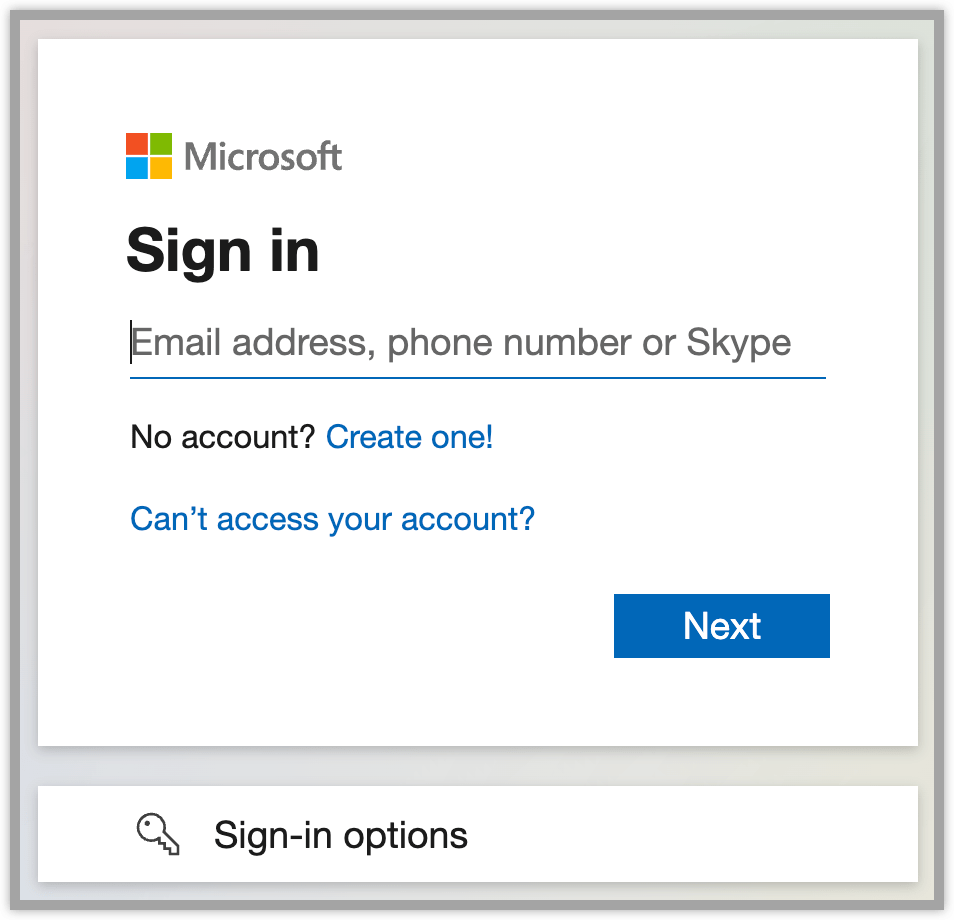Image resolution: width=954 pixels, height=920 pixels.
Task: Click the green square in Microsoft logo
Action: click(160, 144)
